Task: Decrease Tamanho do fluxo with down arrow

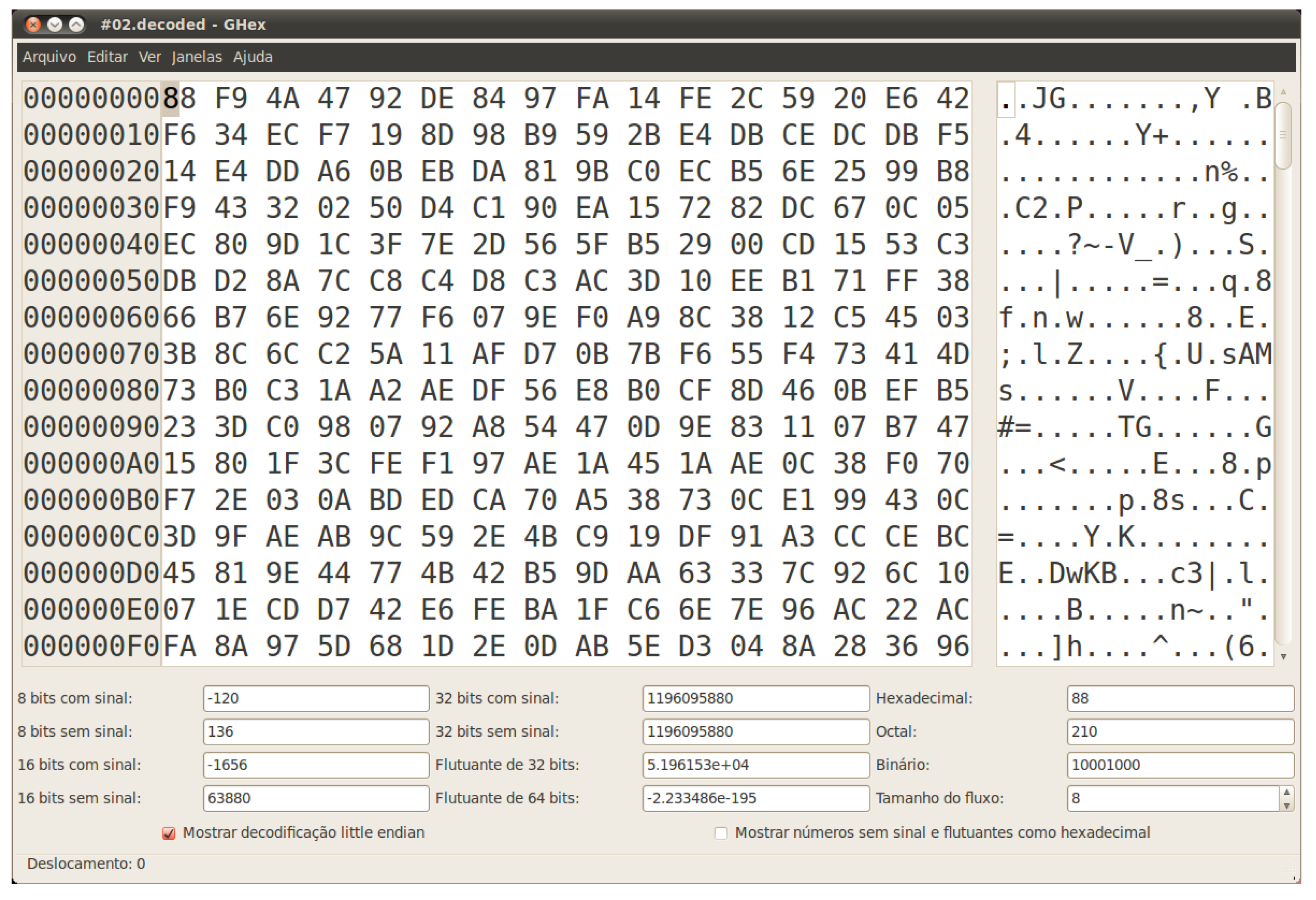Action: (1286, 805)
